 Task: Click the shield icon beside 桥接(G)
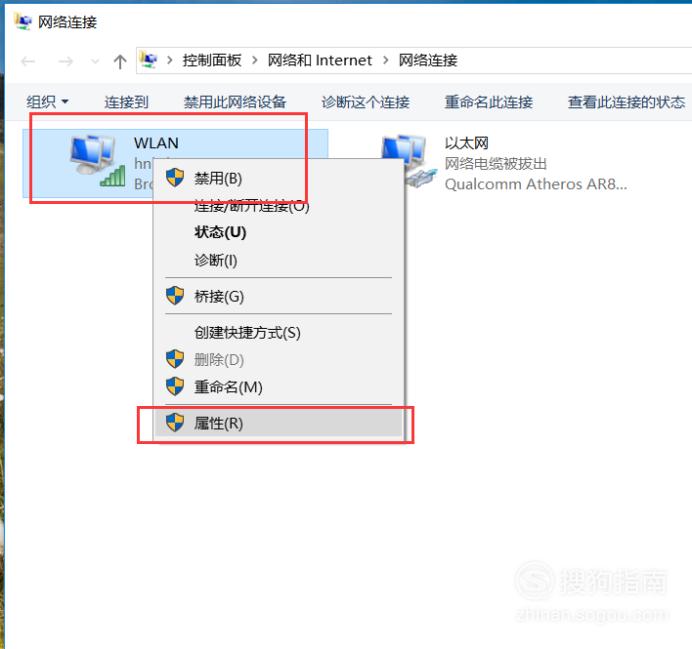[175, 296]
